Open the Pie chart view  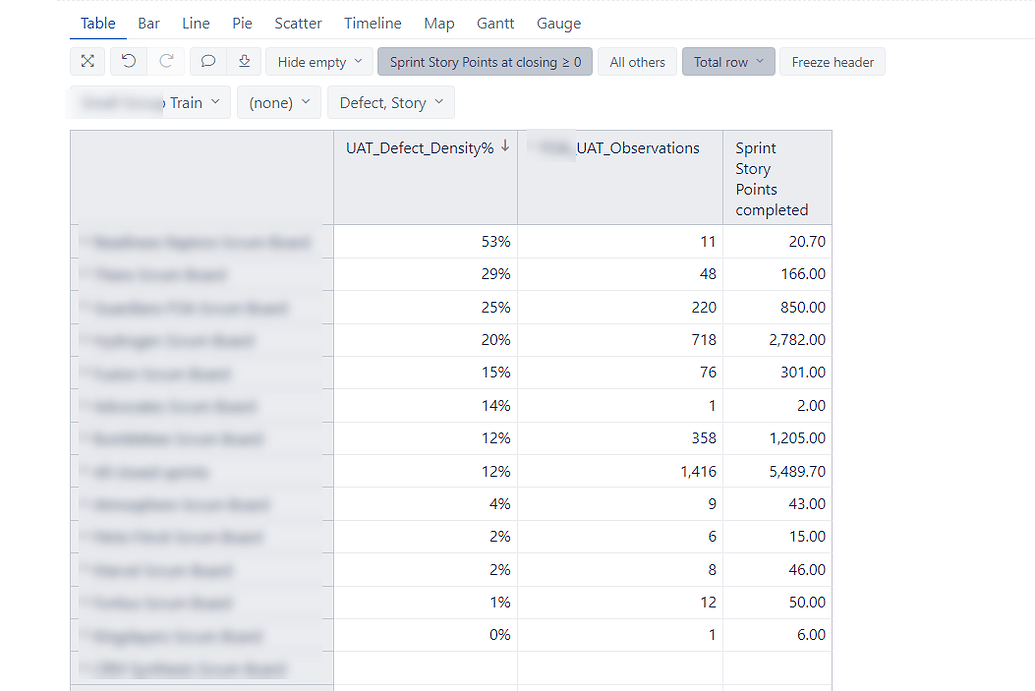(x=241, y=23)
